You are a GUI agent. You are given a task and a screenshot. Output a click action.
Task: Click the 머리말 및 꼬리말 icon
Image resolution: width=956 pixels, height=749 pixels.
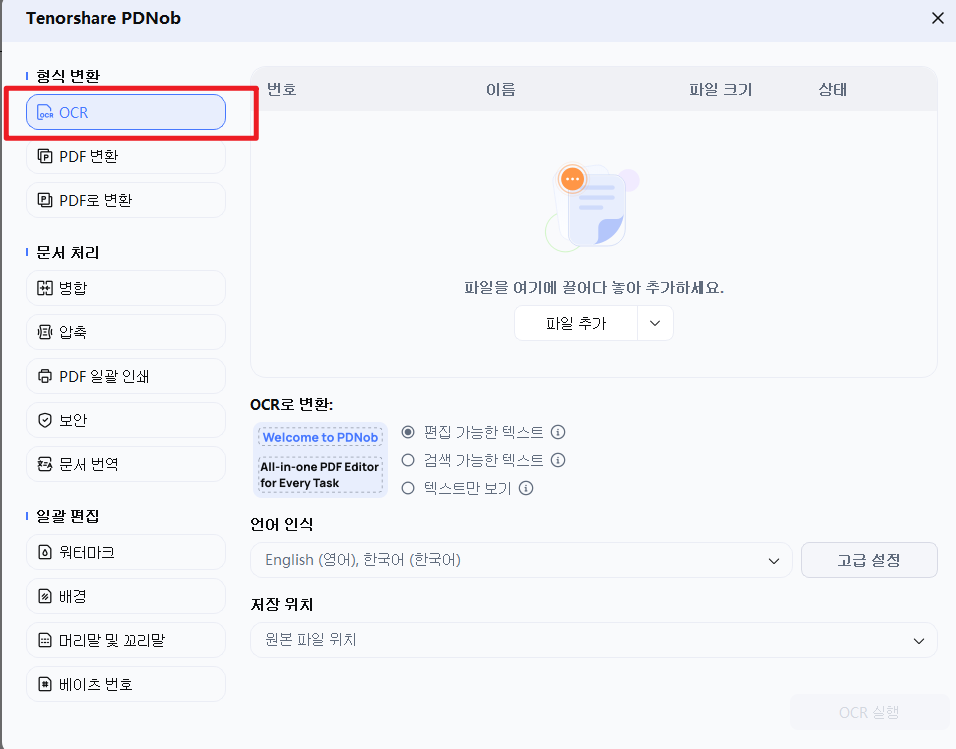click(x=45, y=640)
